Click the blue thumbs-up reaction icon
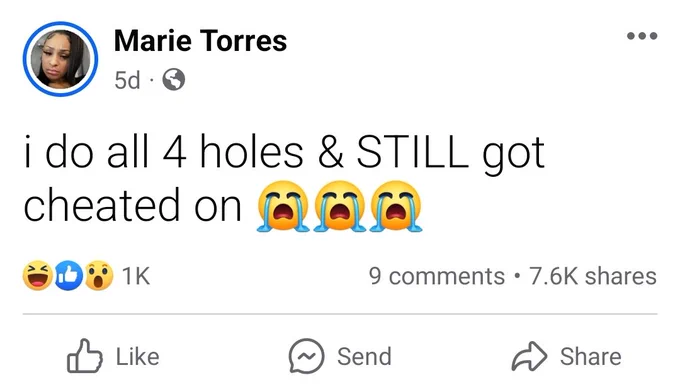Viewport: 680px width, 392px height. (x=69, y=275)
